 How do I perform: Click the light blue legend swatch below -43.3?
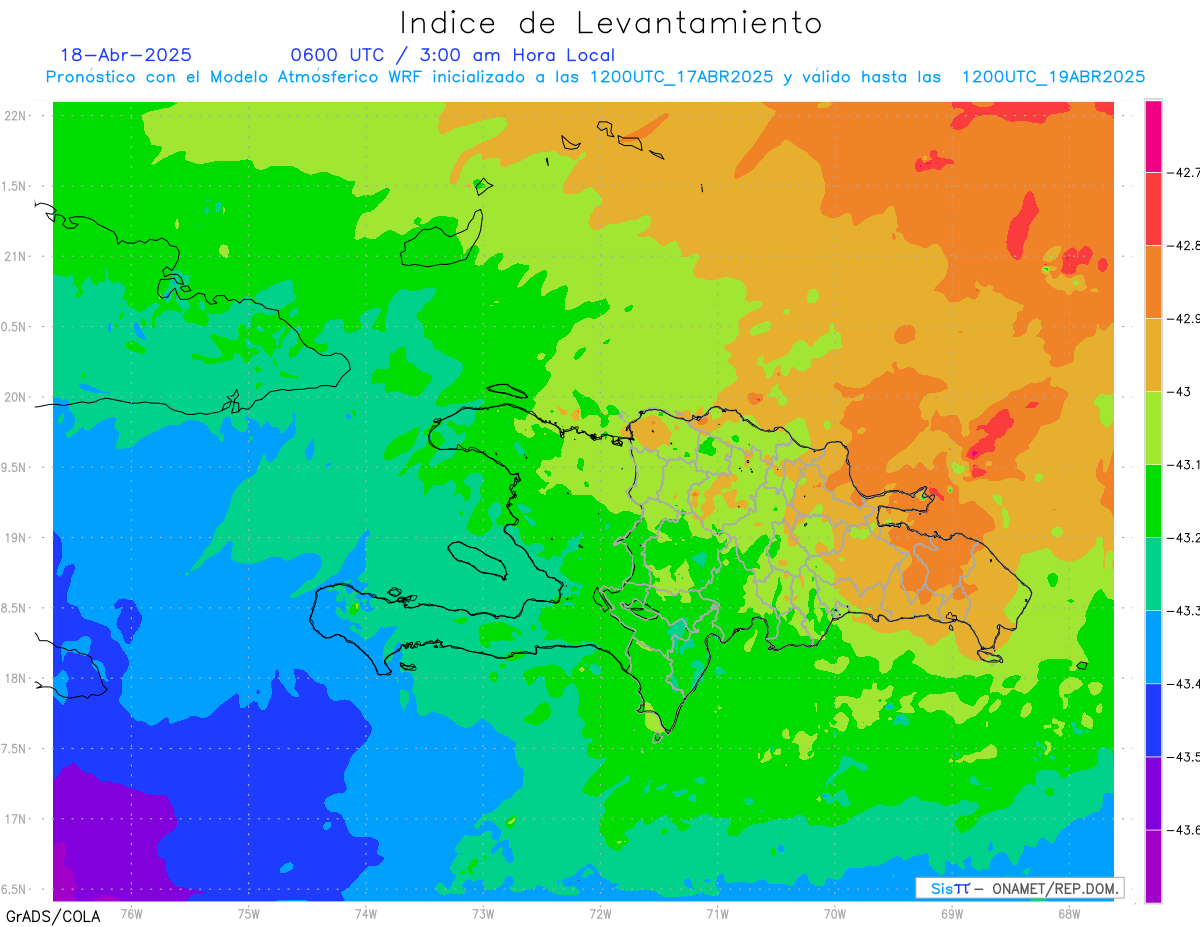[1153, 646]
